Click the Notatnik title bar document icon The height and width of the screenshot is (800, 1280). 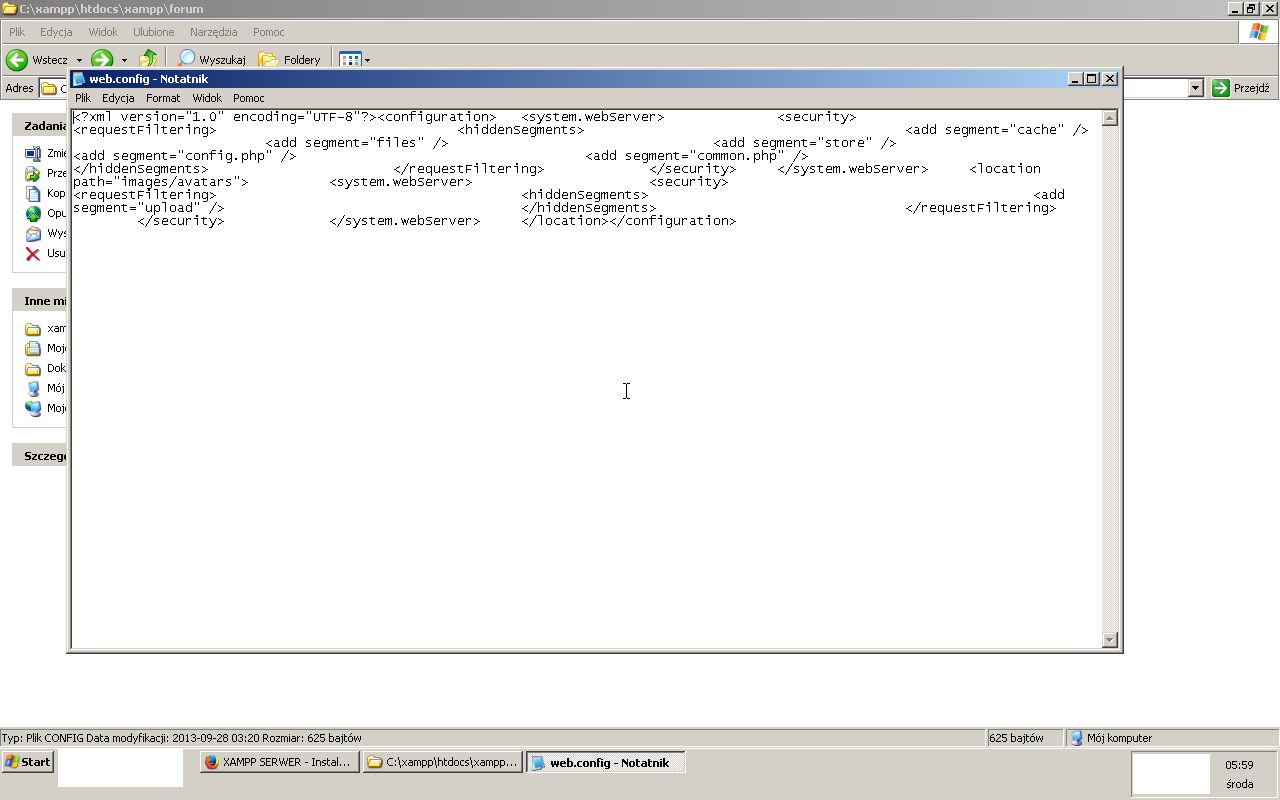click(80, 79)
